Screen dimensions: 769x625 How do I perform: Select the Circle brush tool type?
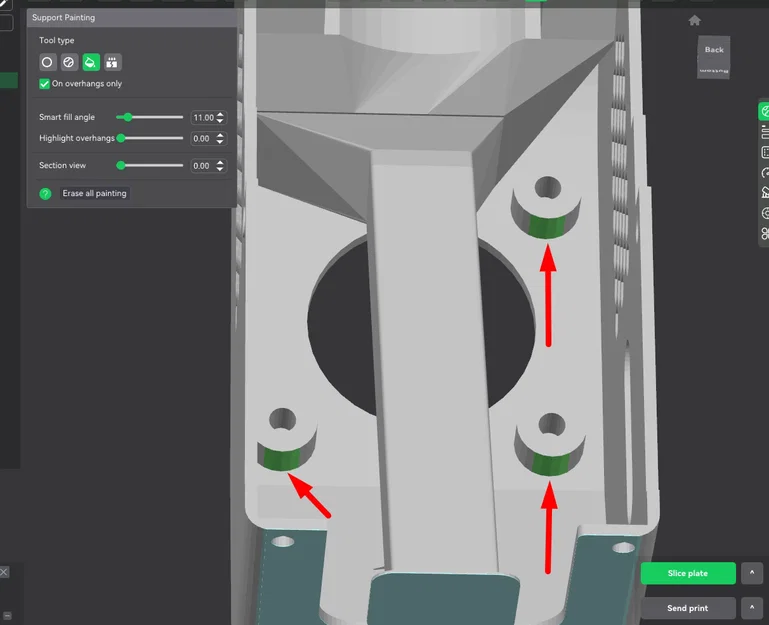click(47, 62)
